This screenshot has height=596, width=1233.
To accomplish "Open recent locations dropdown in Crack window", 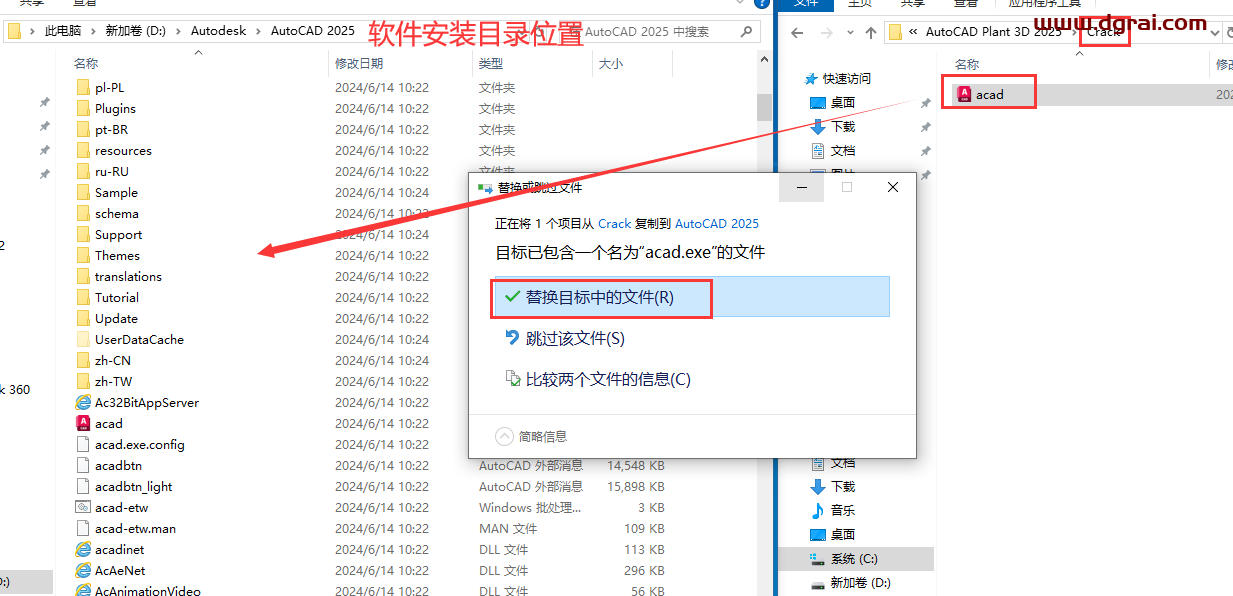I will click(850, 33).
